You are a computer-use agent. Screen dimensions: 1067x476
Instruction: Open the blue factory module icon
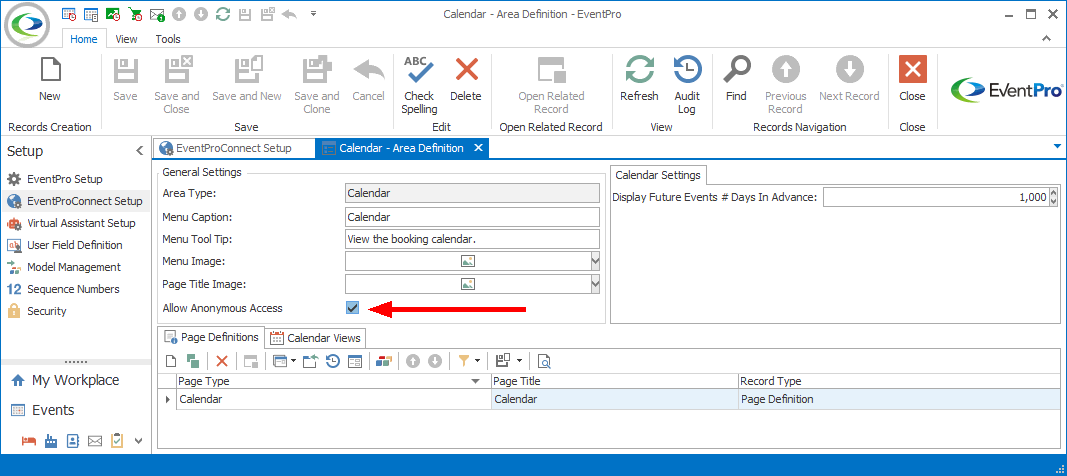coord(51,441)
